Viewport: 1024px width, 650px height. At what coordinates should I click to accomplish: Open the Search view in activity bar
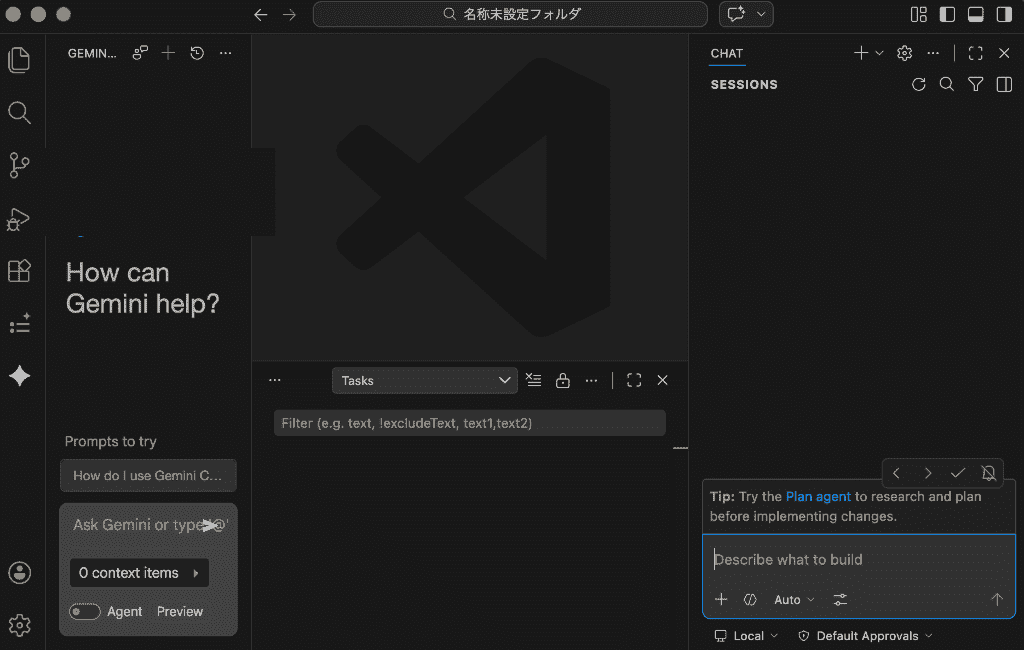19,113
